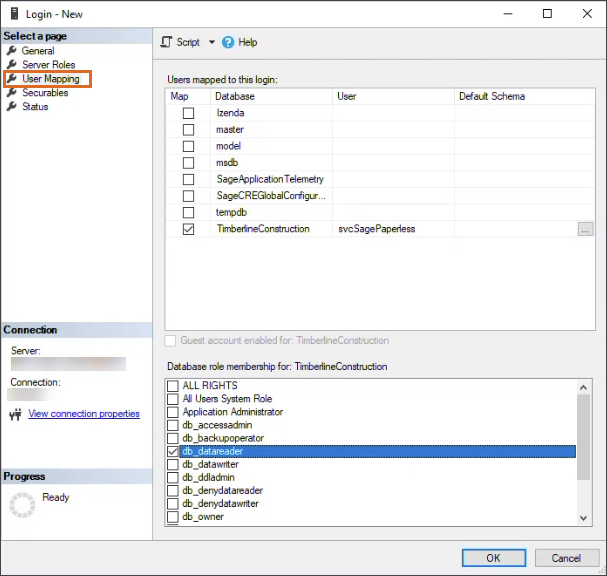The image size is (607, 576).
Task: Click the ellipsis button for Default Schema
Action: [585, 229]
